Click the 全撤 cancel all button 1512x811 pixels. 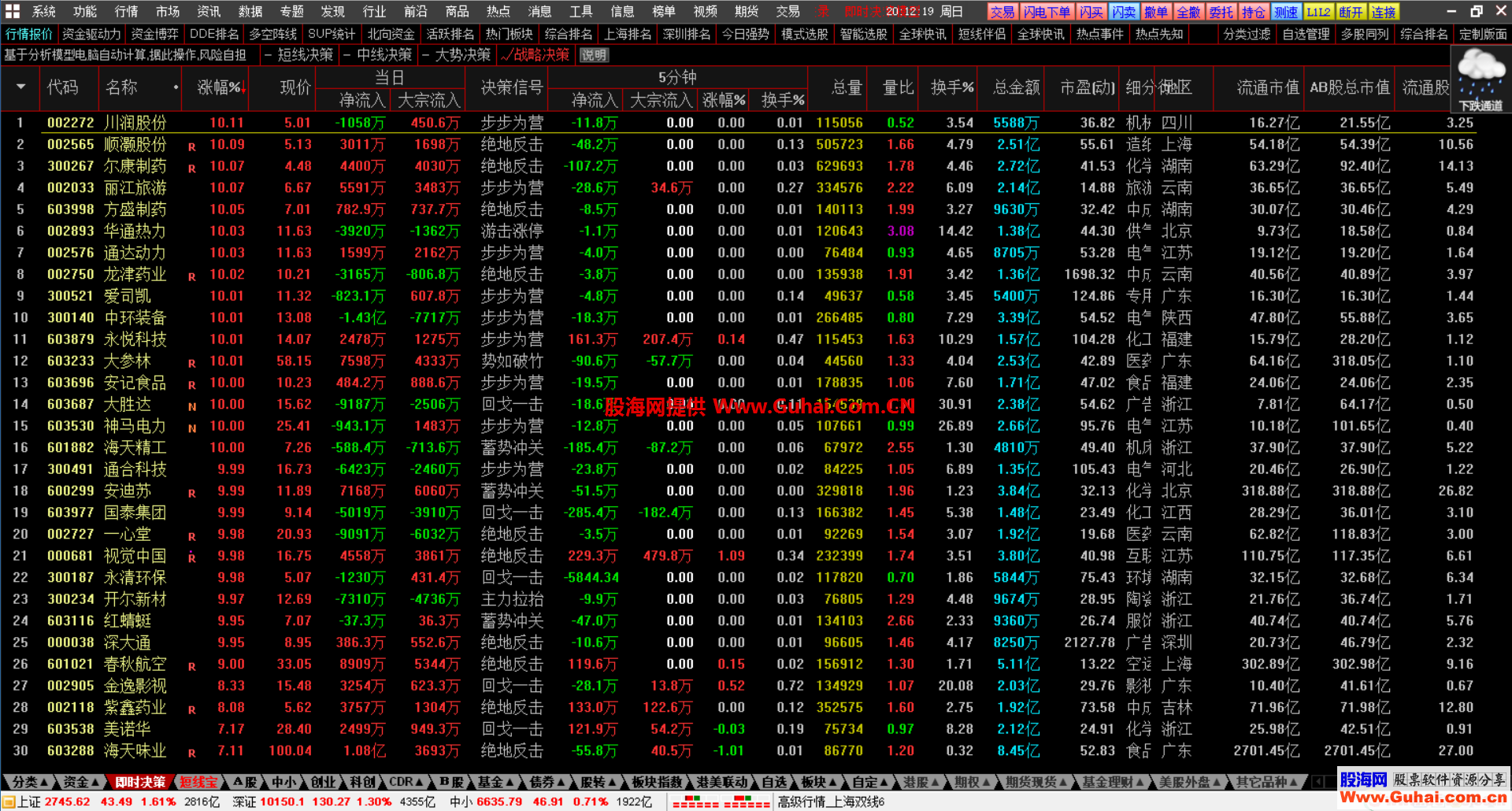tap(1188, 12)
